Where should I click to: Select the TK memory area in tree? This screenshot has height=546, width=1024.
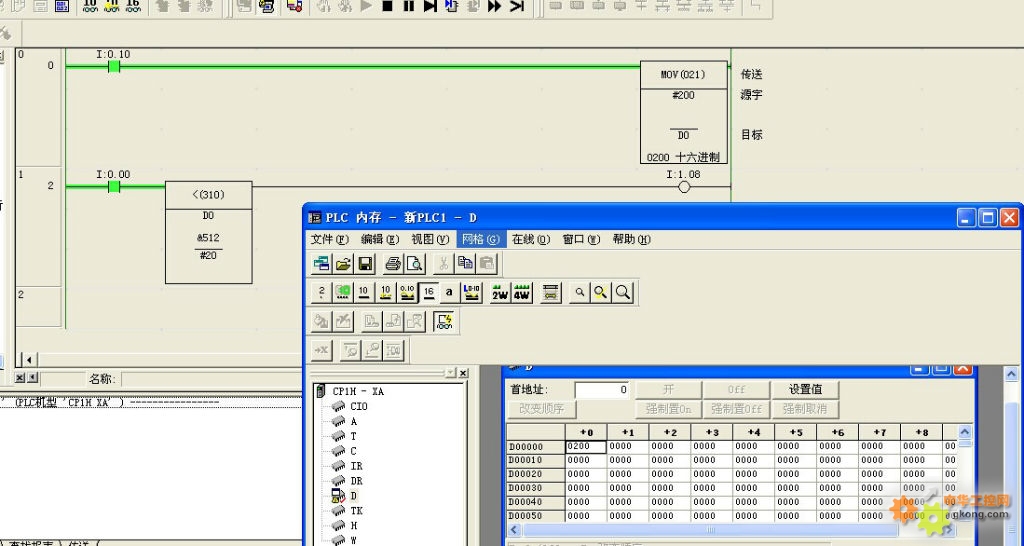[x=356, y=511]
